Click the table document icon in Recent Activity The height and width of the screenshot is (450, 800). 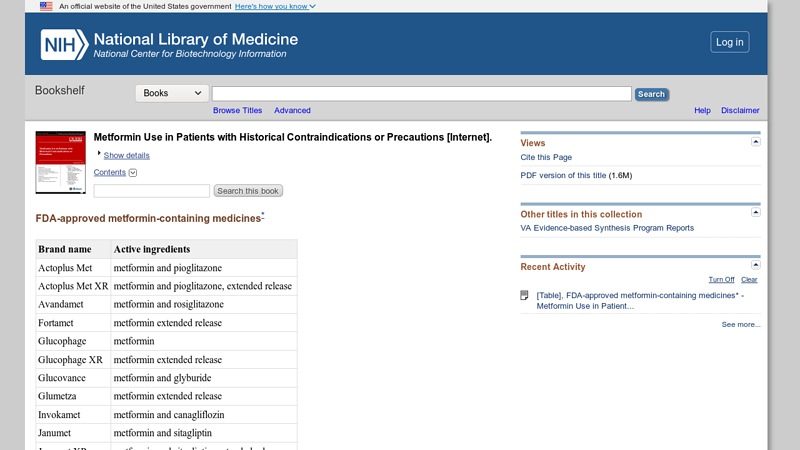(524, 295)
